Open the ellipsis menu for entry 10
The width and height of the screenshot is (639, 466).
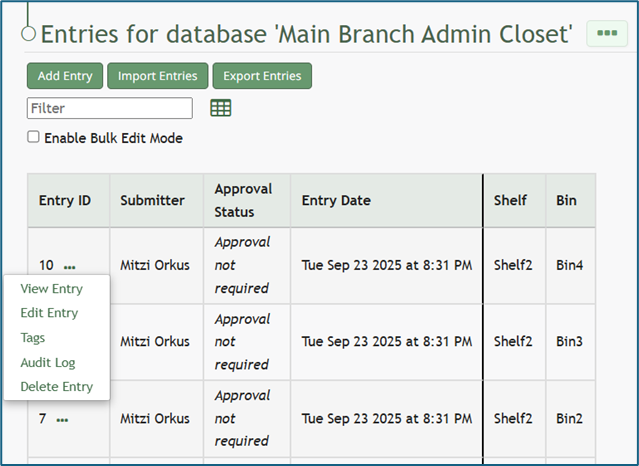[x=69, y=267]
